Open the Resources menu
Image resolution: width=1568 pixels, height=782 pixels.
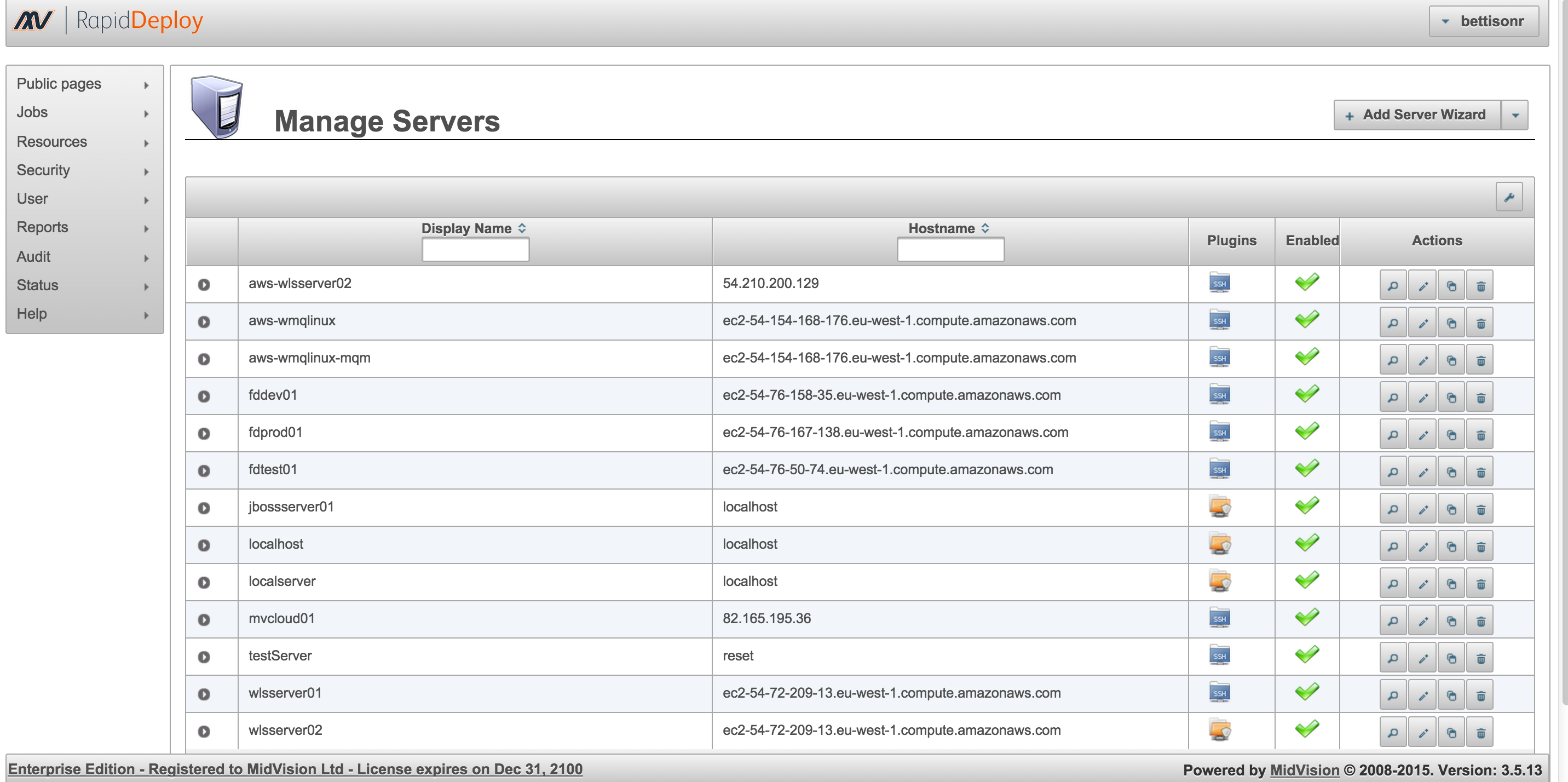(x=84, y=142)
